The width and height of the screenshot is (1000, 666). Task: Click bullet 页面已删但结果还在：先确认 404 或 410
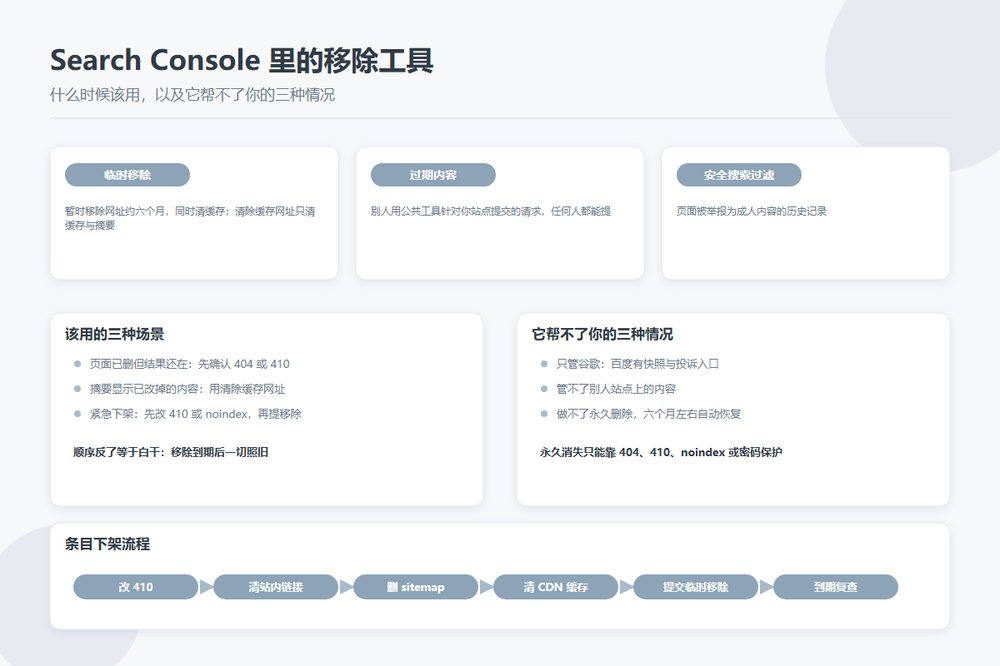pos(189,364)
